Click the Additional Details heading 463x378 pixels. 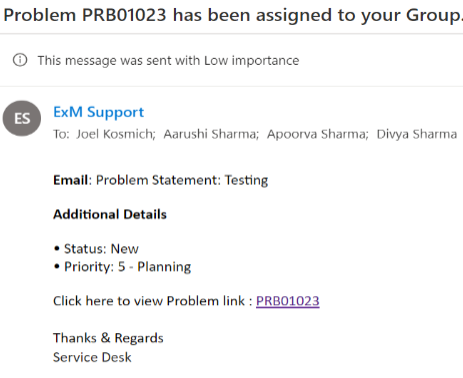(x=110, y=214)
